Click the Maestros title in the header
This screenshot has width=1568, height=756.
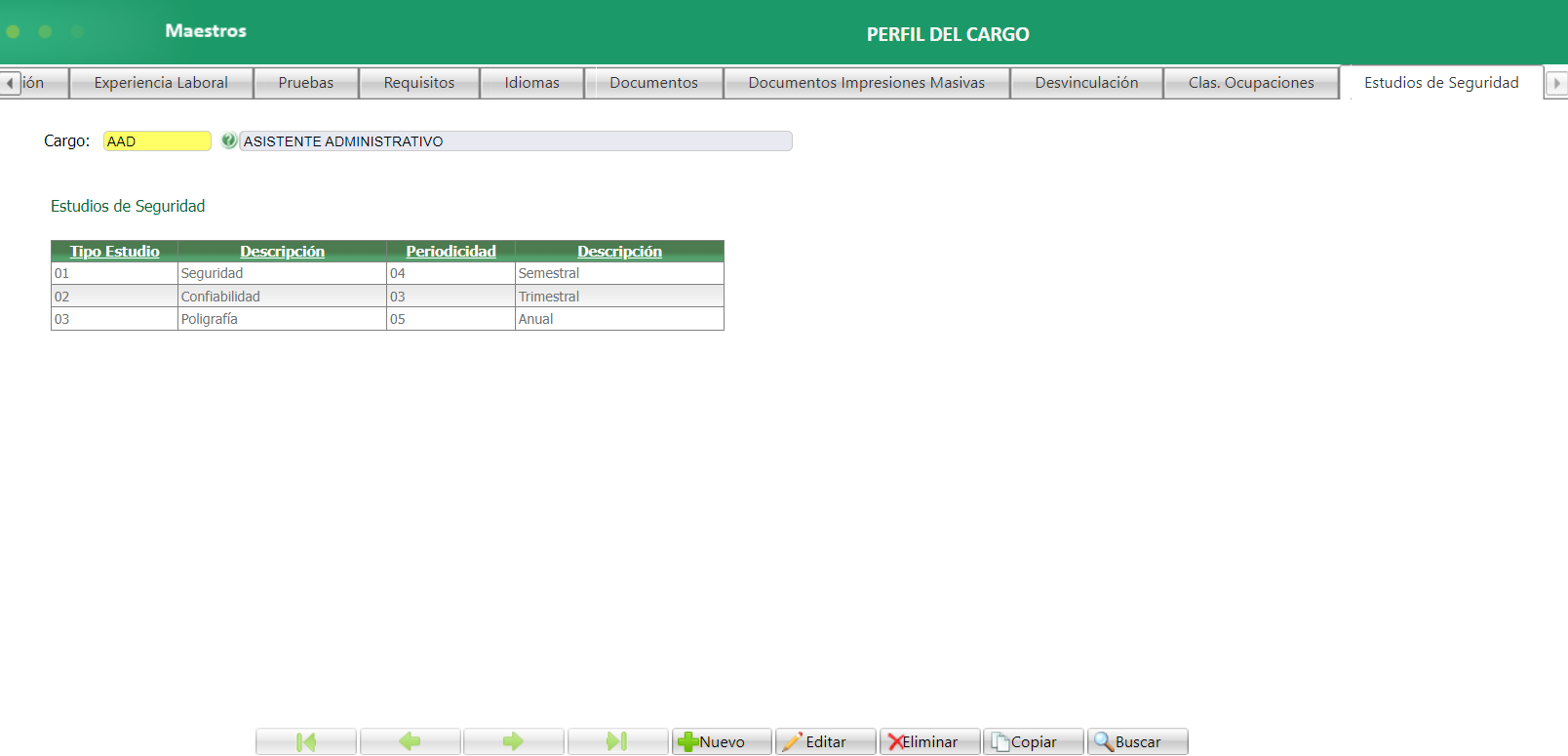point(206,31)
